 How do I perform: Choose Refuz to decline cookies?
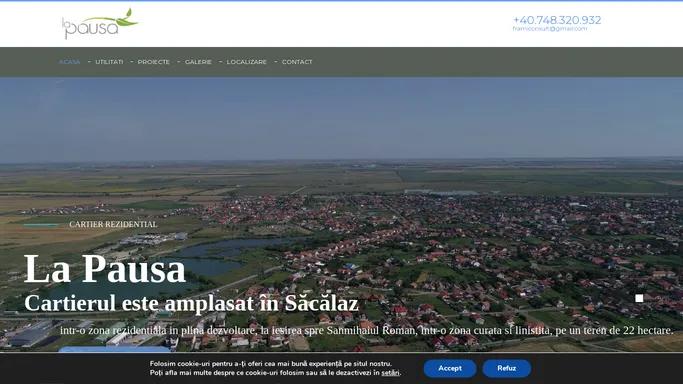pos(507,368)
